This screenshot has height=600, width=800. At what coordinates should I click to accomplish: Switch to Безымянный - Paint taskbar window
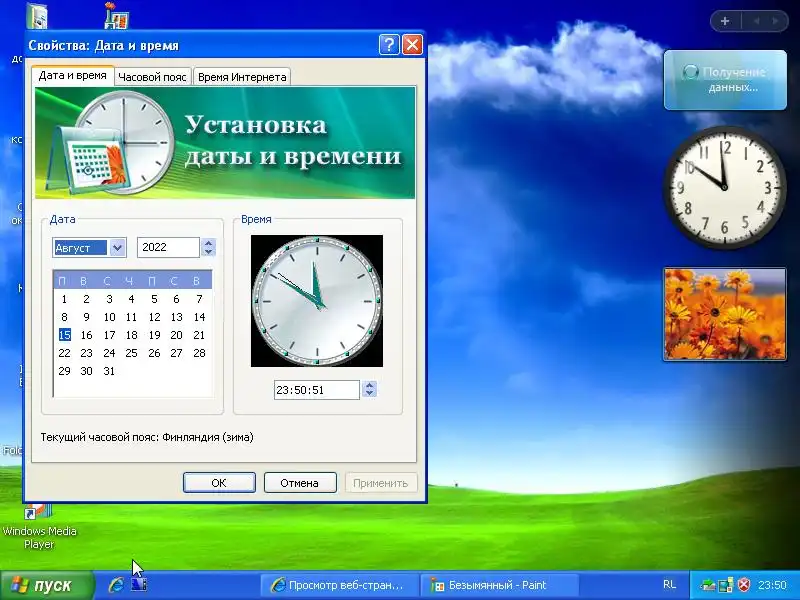500,585
